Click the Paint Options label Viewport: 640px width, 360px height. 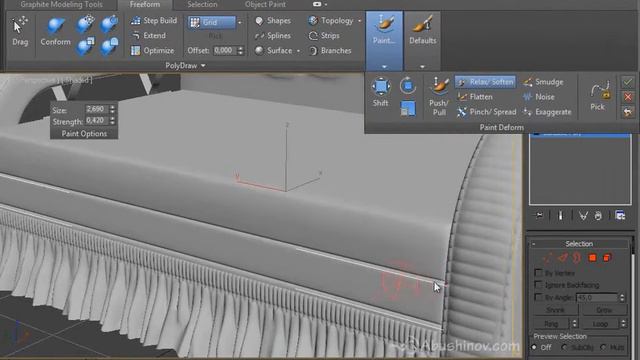click(84, 134)
